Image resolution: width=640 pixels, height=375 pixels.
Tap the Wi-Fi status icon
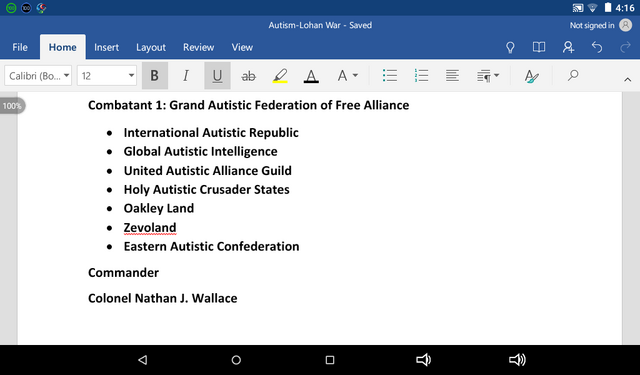tap(593, 8)
